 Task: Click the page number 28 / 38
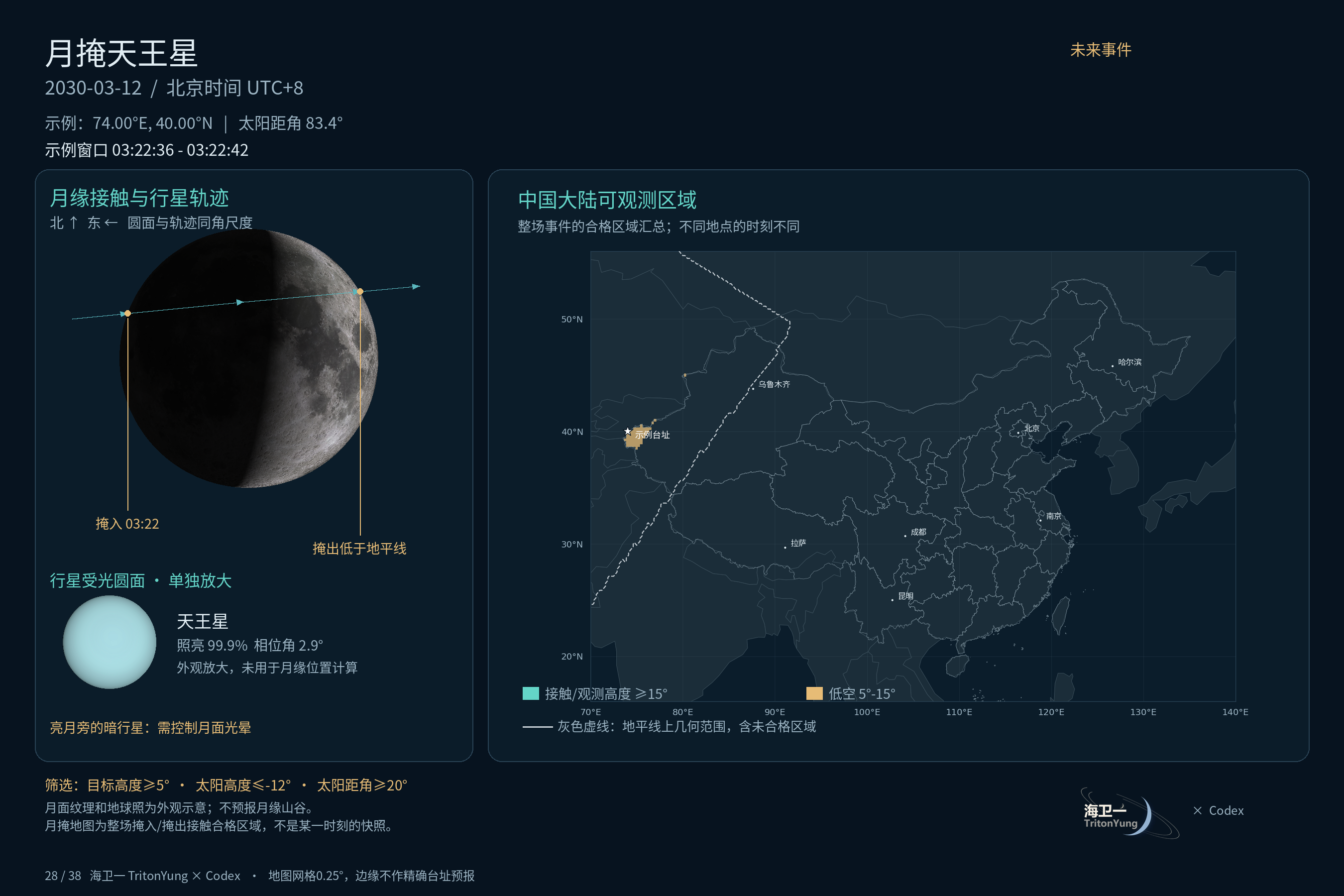pos(63,876)
